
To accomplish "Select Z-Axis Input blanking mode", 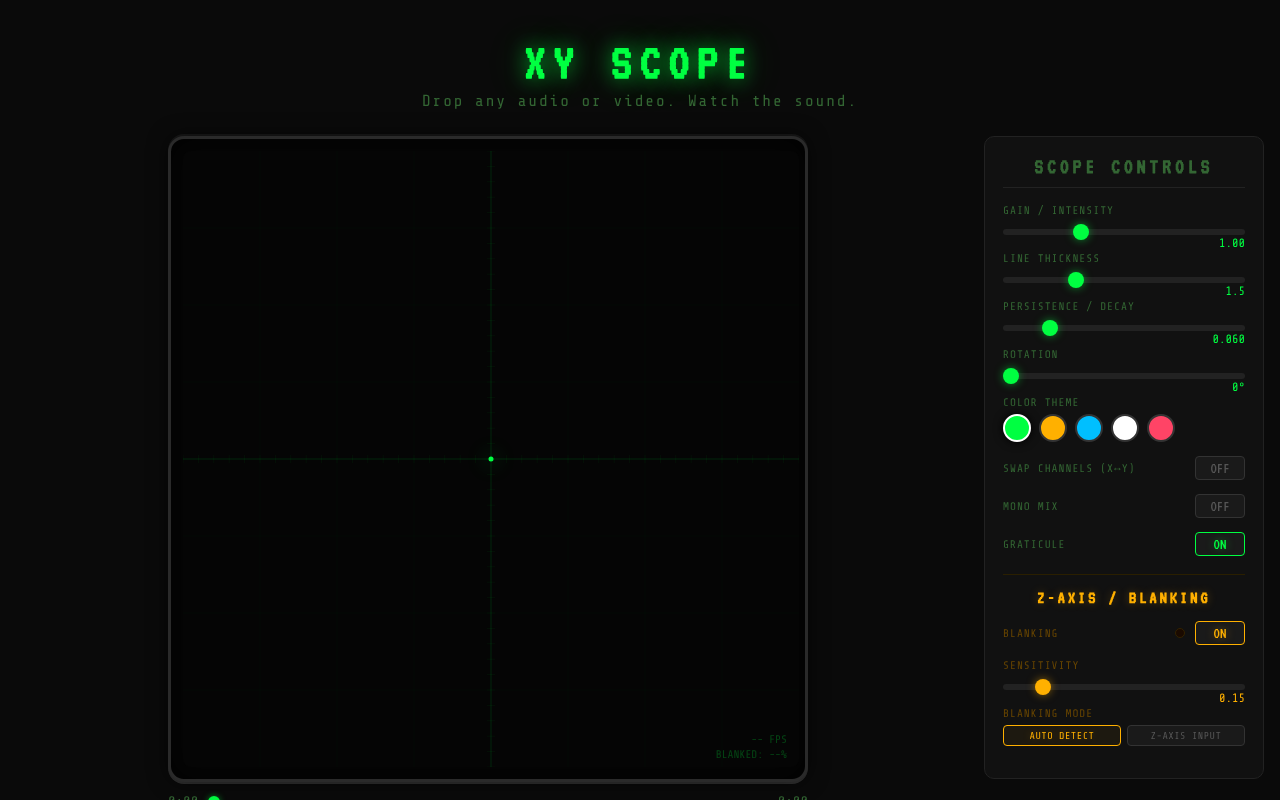I will (1185, 736).
